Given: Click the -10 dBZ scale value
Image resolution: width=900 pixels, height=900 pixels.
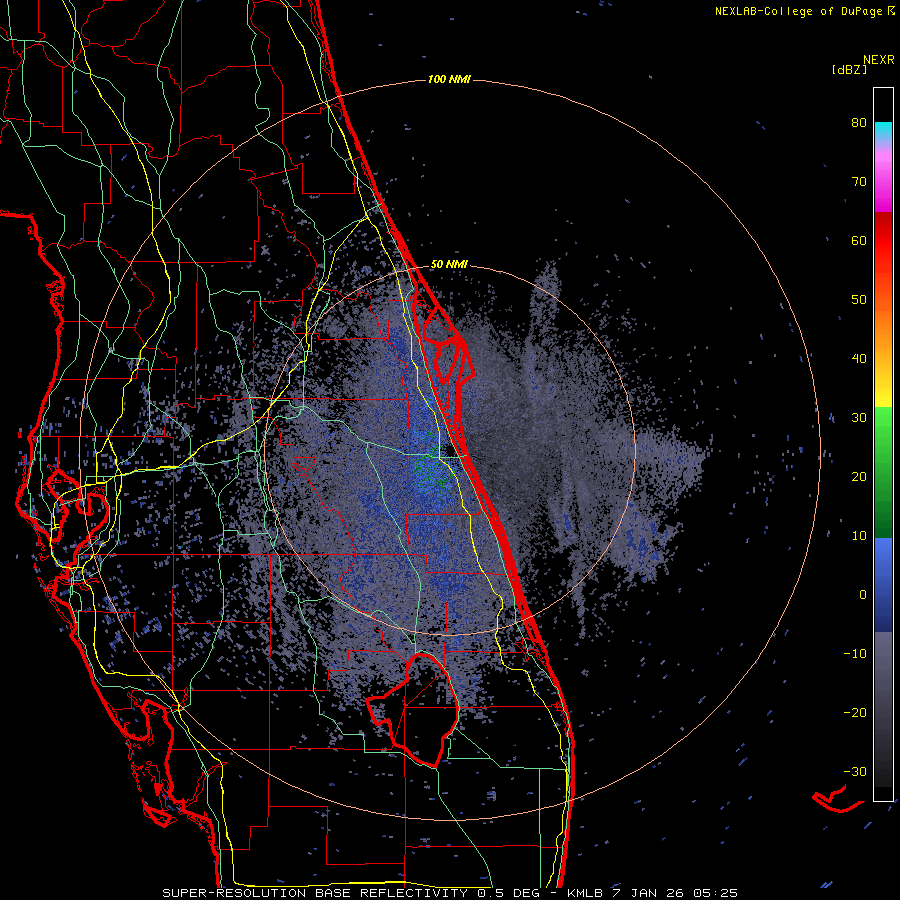Looking at the screenshot, I should coord(855,654).
